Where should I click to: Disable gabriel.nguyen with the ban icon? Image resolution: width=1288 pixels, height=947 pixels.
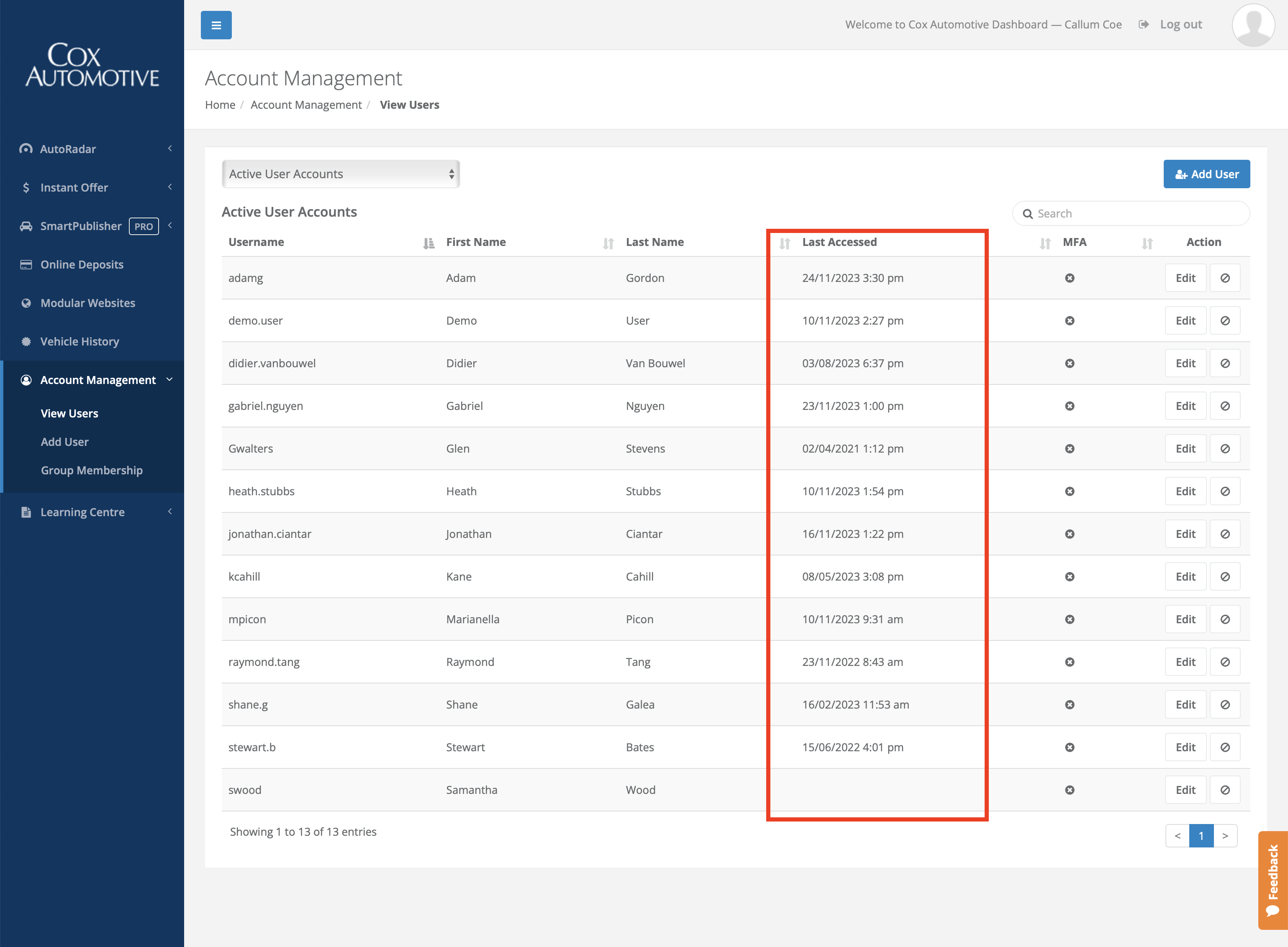pos(1225,406)
